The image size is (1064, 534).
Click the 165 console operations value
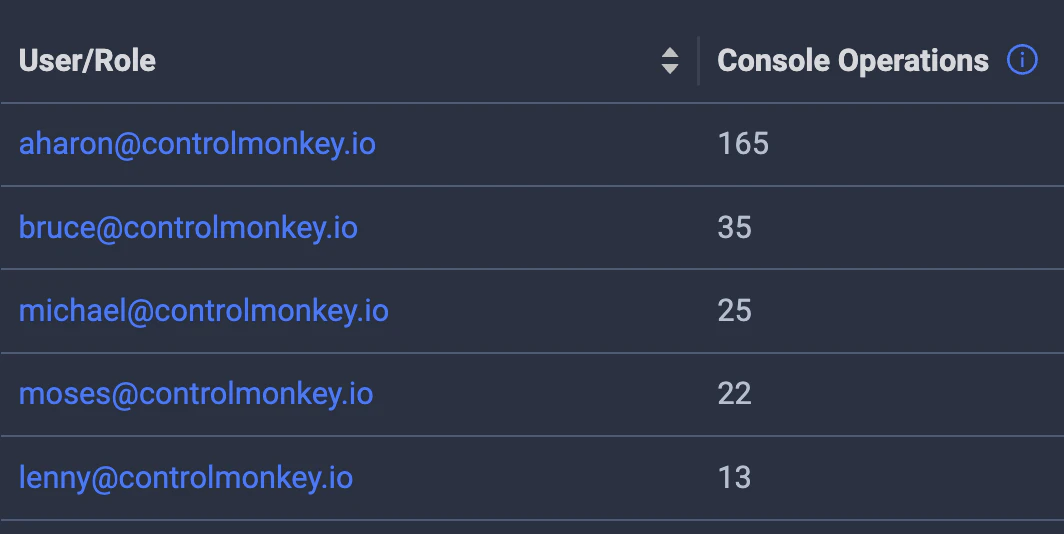click(x=743, y=144)
